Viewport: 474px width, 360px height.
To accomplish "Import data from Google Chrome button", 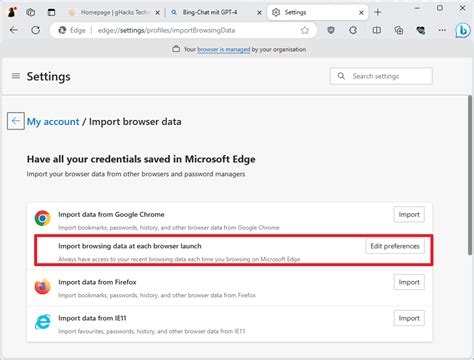I will (409, 214).
